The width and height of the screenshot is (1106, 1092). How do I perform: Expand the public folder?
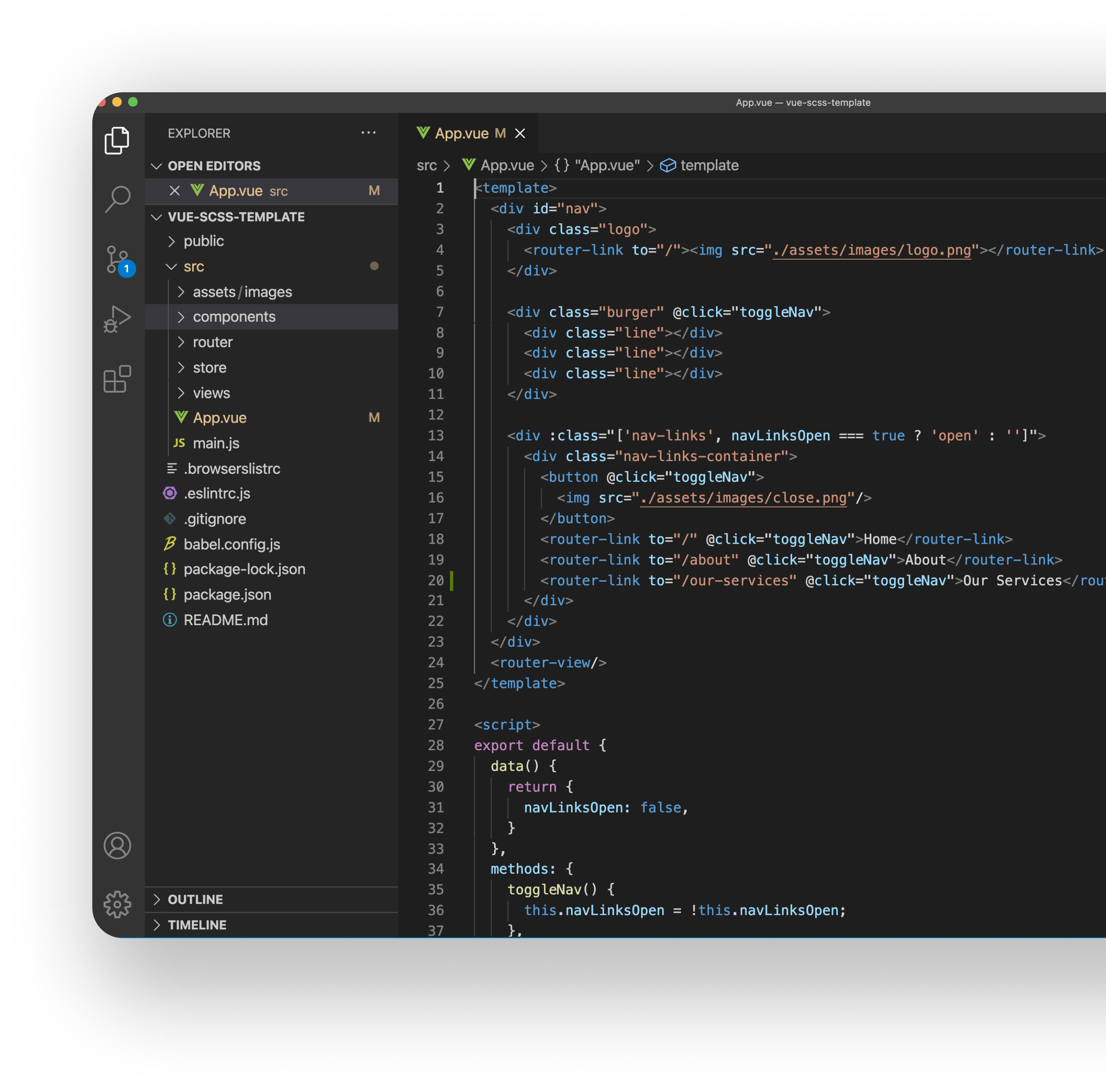tap(272, 241)
